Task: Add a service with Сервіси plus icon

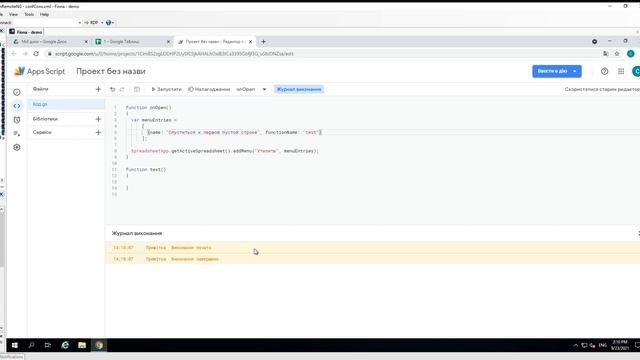Action: 98,132
